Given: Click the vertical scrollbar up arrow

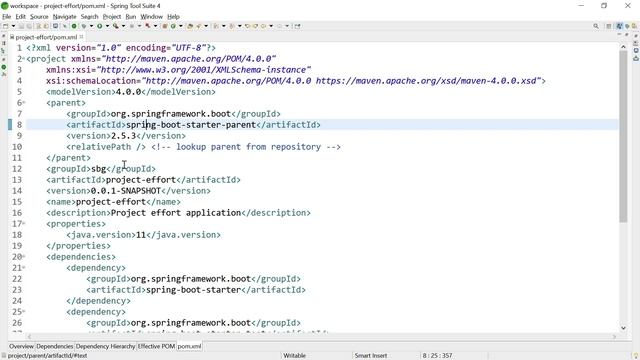Looking at the screenshot, I should [623, 47].
